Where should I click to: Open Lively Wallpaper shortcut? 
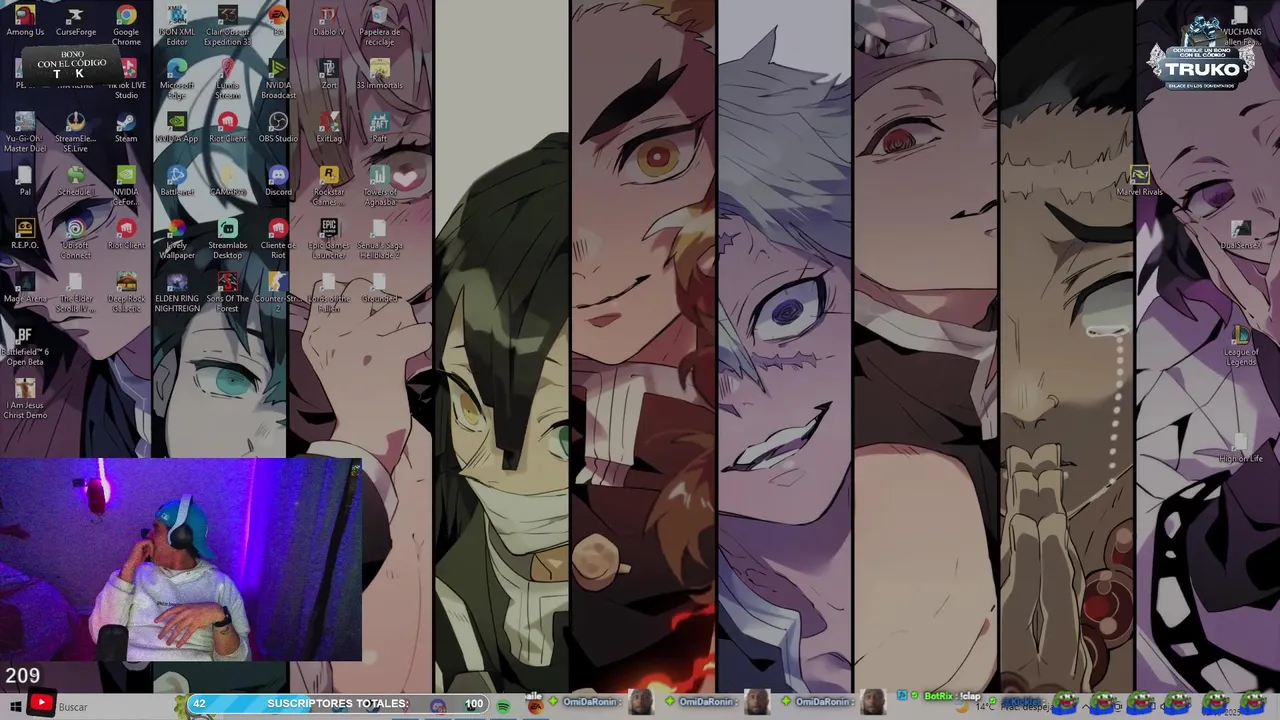tap(177, 239)
